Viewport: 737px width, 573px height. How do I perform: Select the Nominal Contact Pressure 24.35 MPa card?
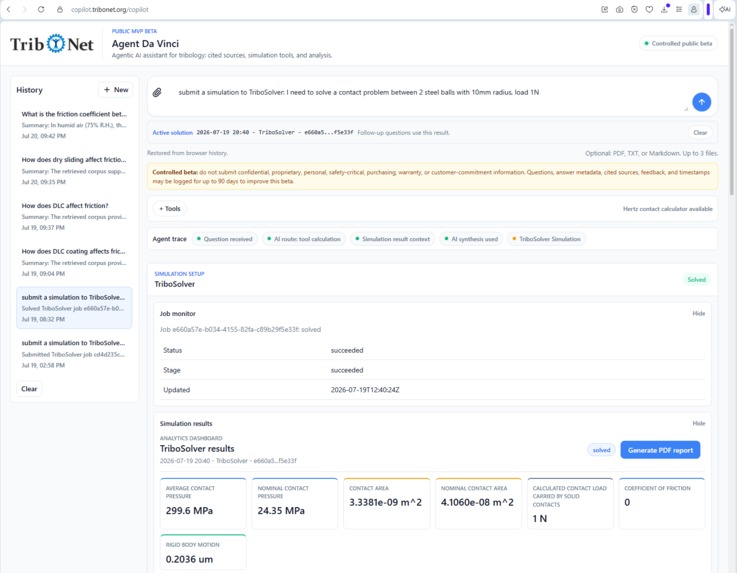pyautogui.click(x=295, y=503)
